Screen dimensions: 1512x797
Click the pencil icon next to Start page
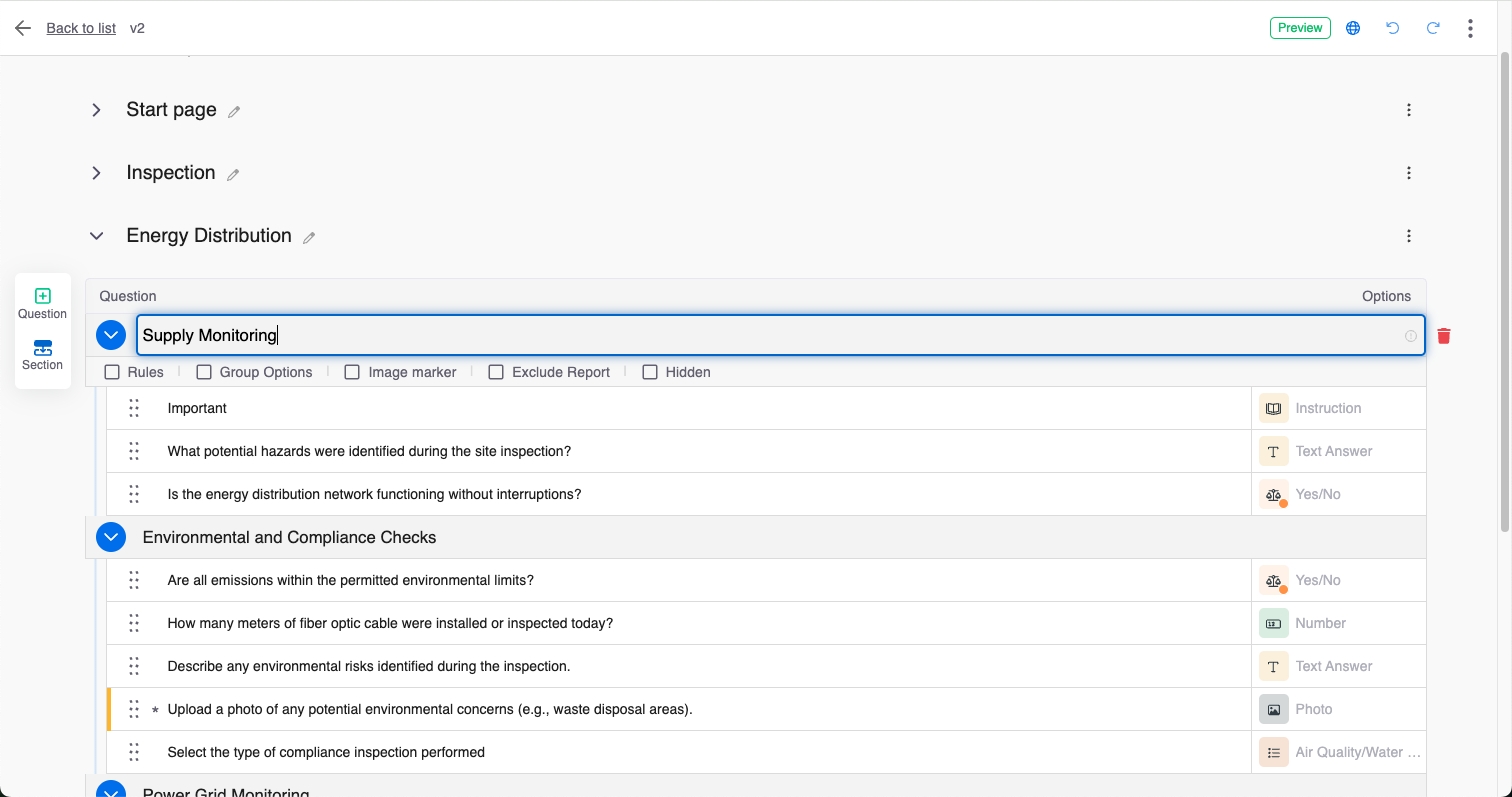[234, 112]
